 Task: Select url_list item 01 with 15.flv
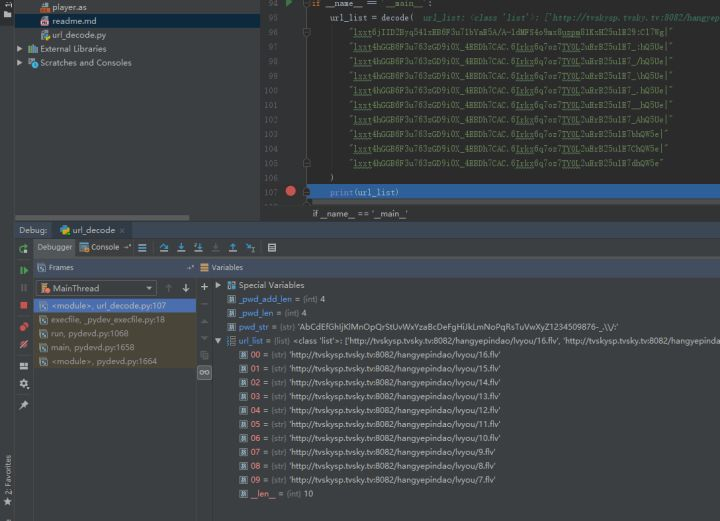[x=370, y=369]
